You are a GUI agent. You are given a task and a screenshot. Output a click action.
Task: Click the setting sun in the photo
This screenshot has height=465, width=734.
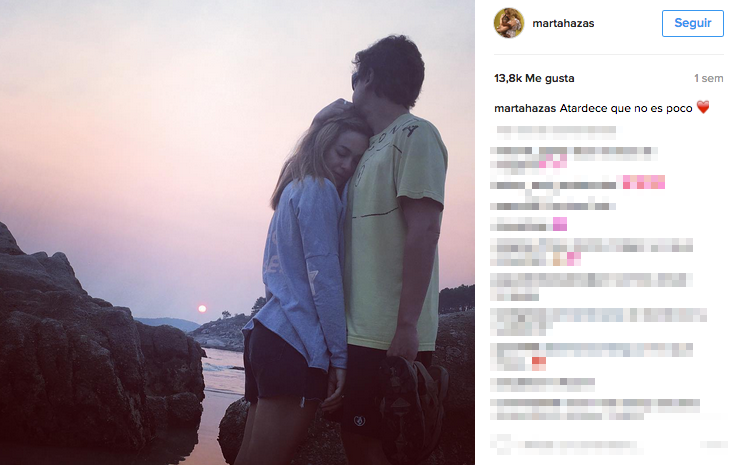click(x=202, y=309)
